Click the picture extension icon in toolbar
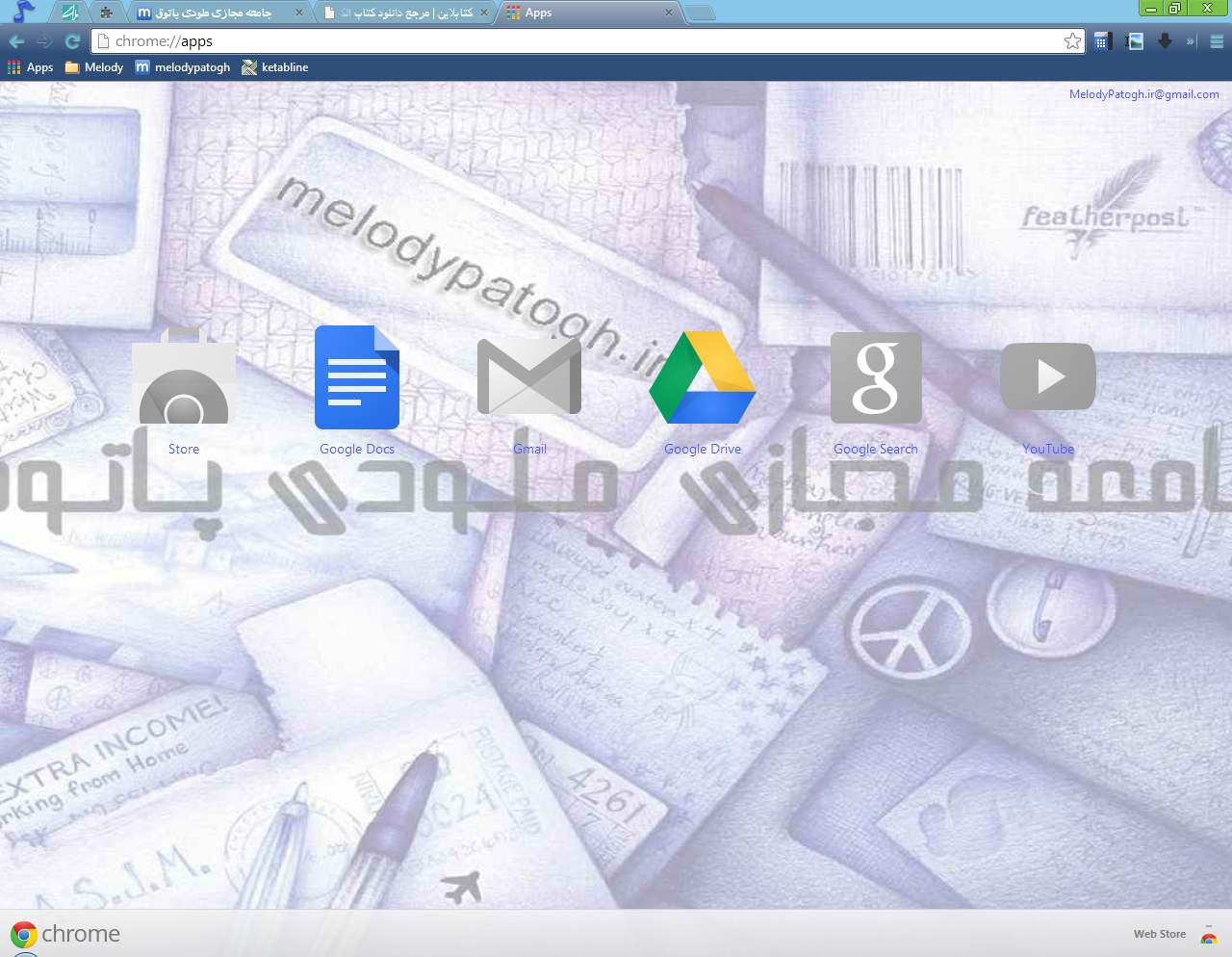 1135,40
